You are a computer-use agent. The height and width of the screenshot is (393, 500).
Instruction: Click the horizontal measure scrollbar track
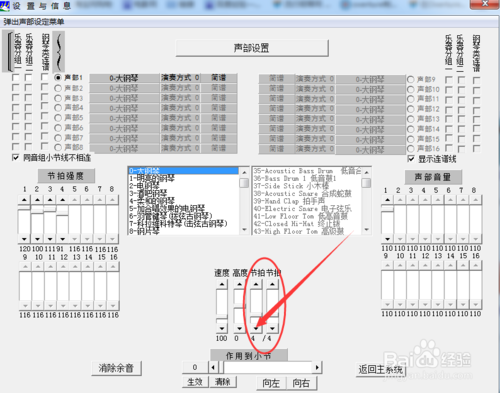click(x=265, y=368)
